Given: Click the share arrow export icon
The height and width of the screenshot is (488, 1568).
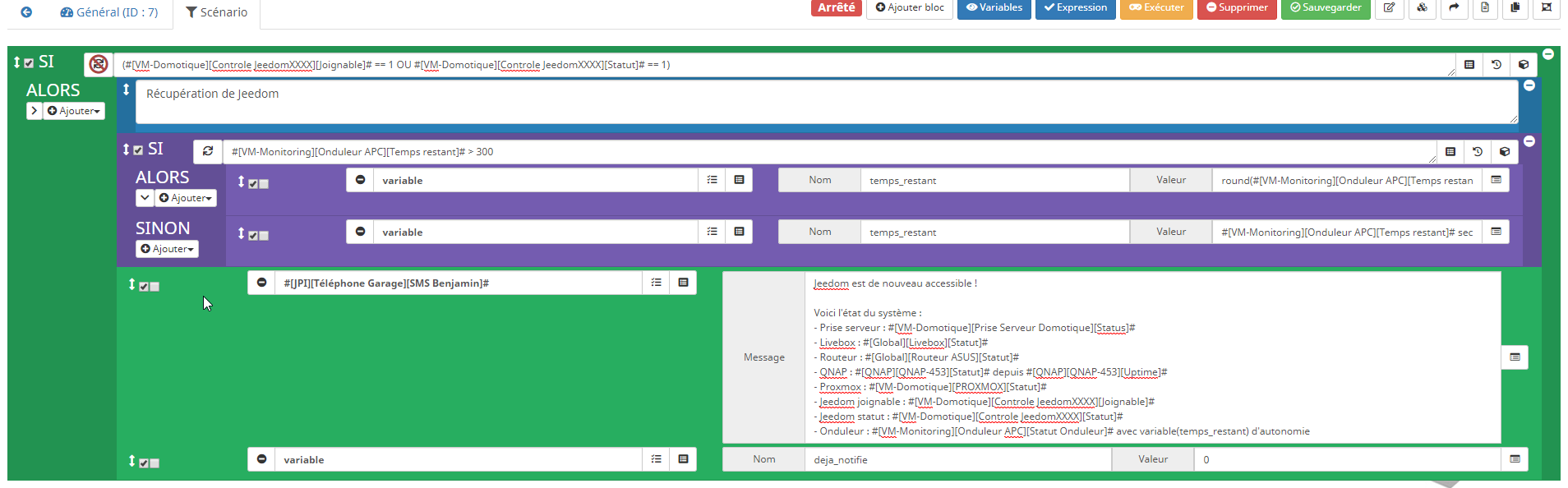Looking at the screenshot, I should coord(1453,7).
